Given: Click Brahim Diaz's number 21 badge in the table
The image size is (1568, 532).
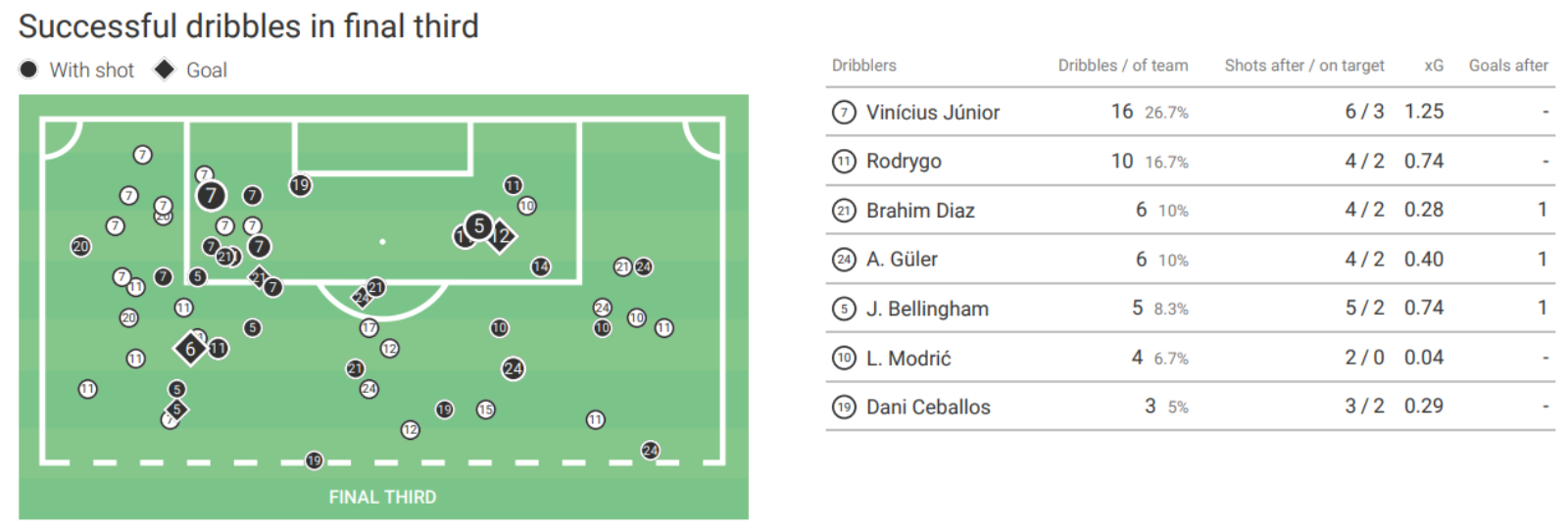Looking at the screenshot, I should coord(844,211).
